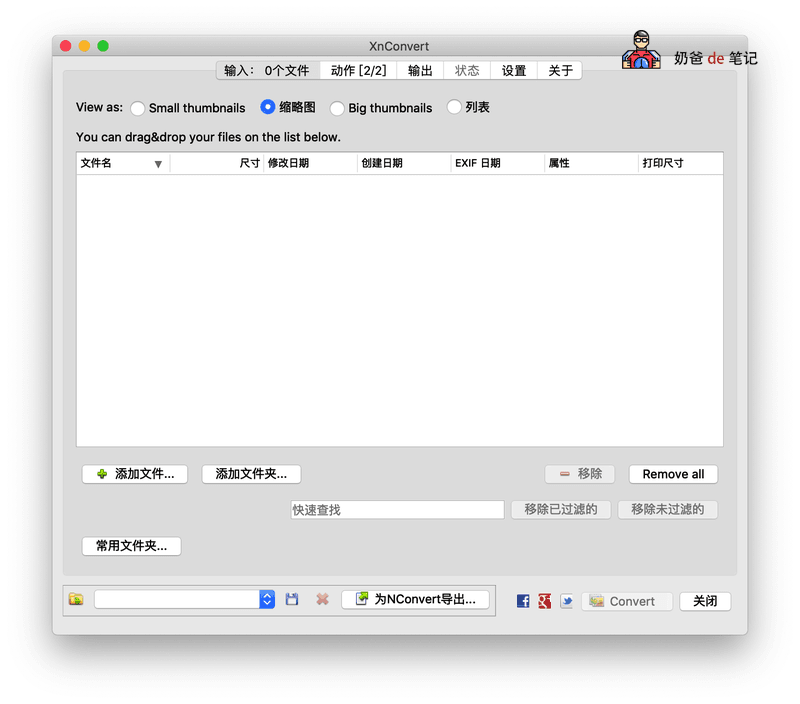Click 属性 column header
The height and width of the screenshot is (704, 800).
point(591,163)
